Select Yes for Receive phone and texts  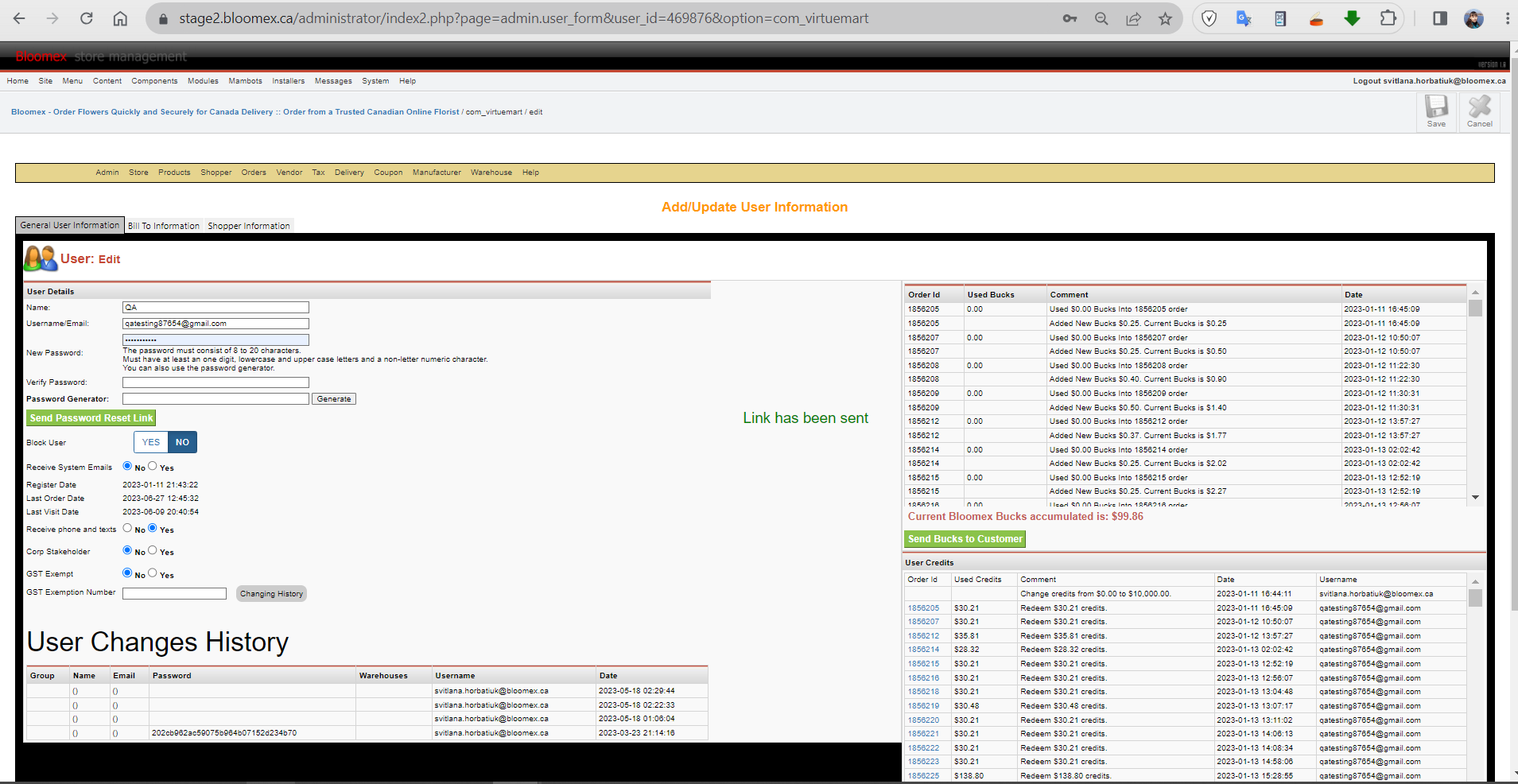point(153,528)
